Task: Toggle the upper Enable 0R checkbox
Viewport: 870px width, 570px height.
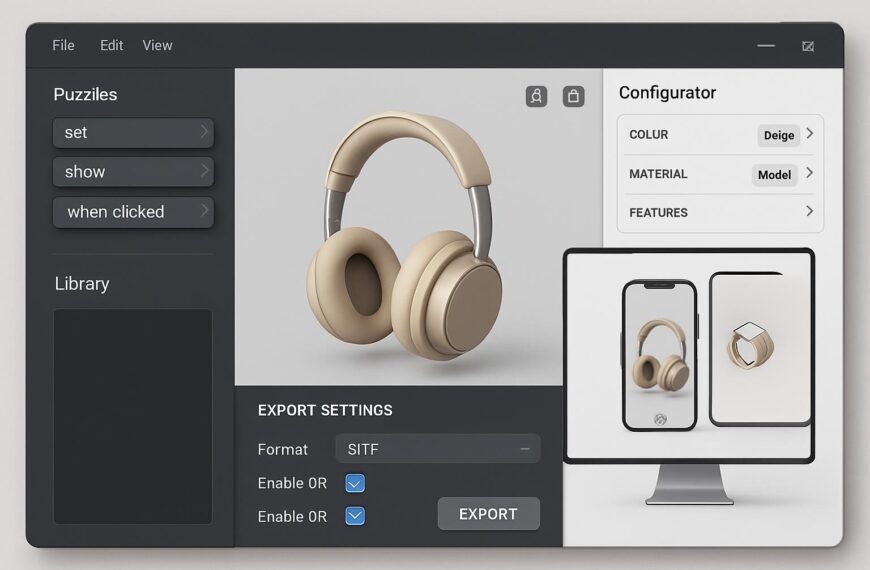Action: coord(355,483)
